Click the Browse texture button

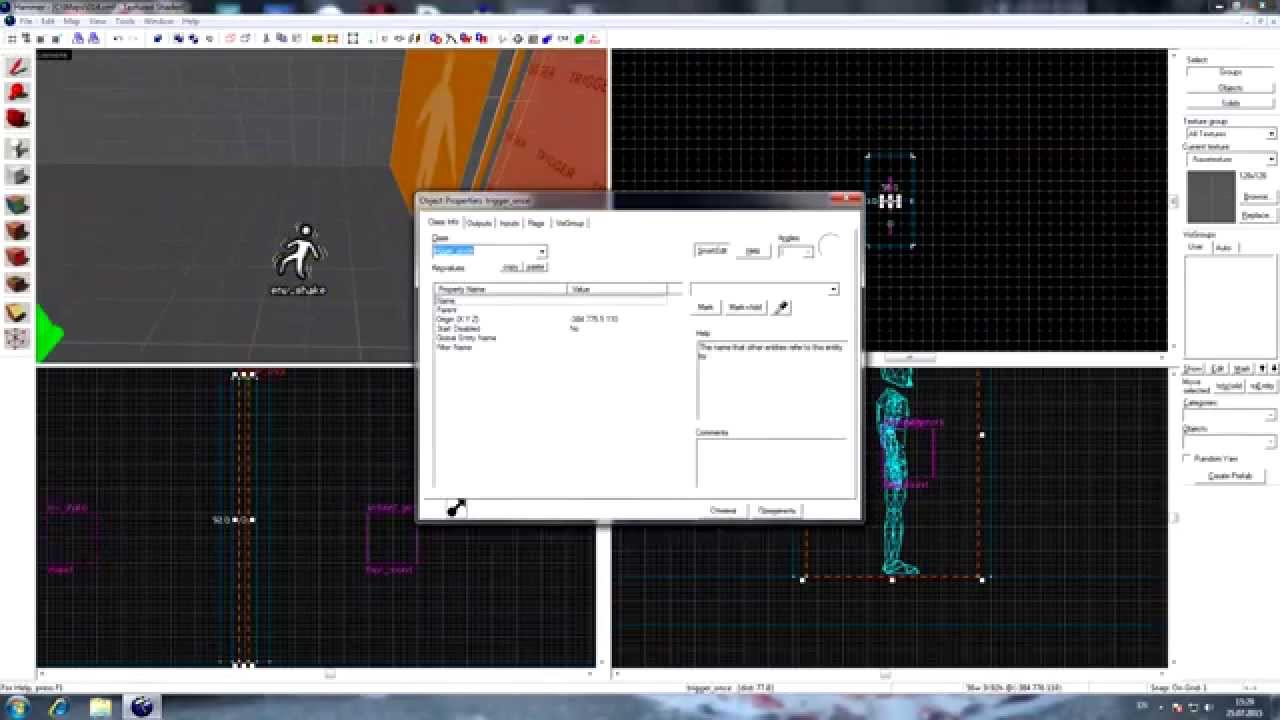[1256, 197]
